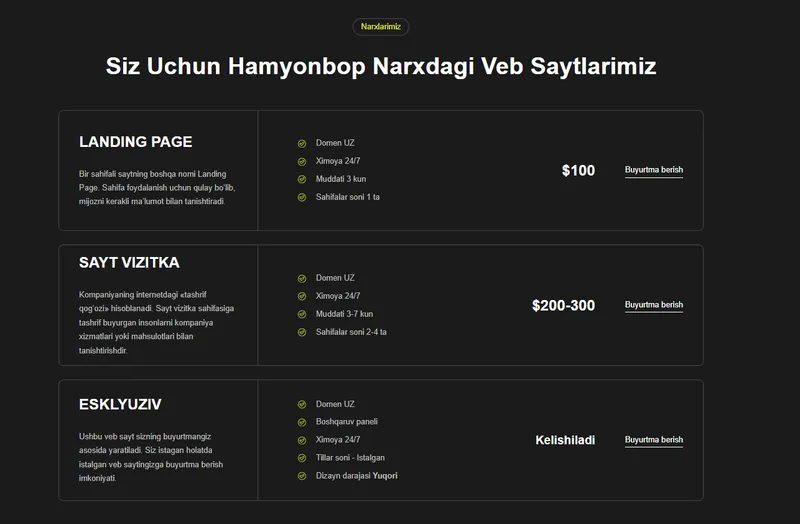Click the Esklyuziv description paragraph

(151, 457)
